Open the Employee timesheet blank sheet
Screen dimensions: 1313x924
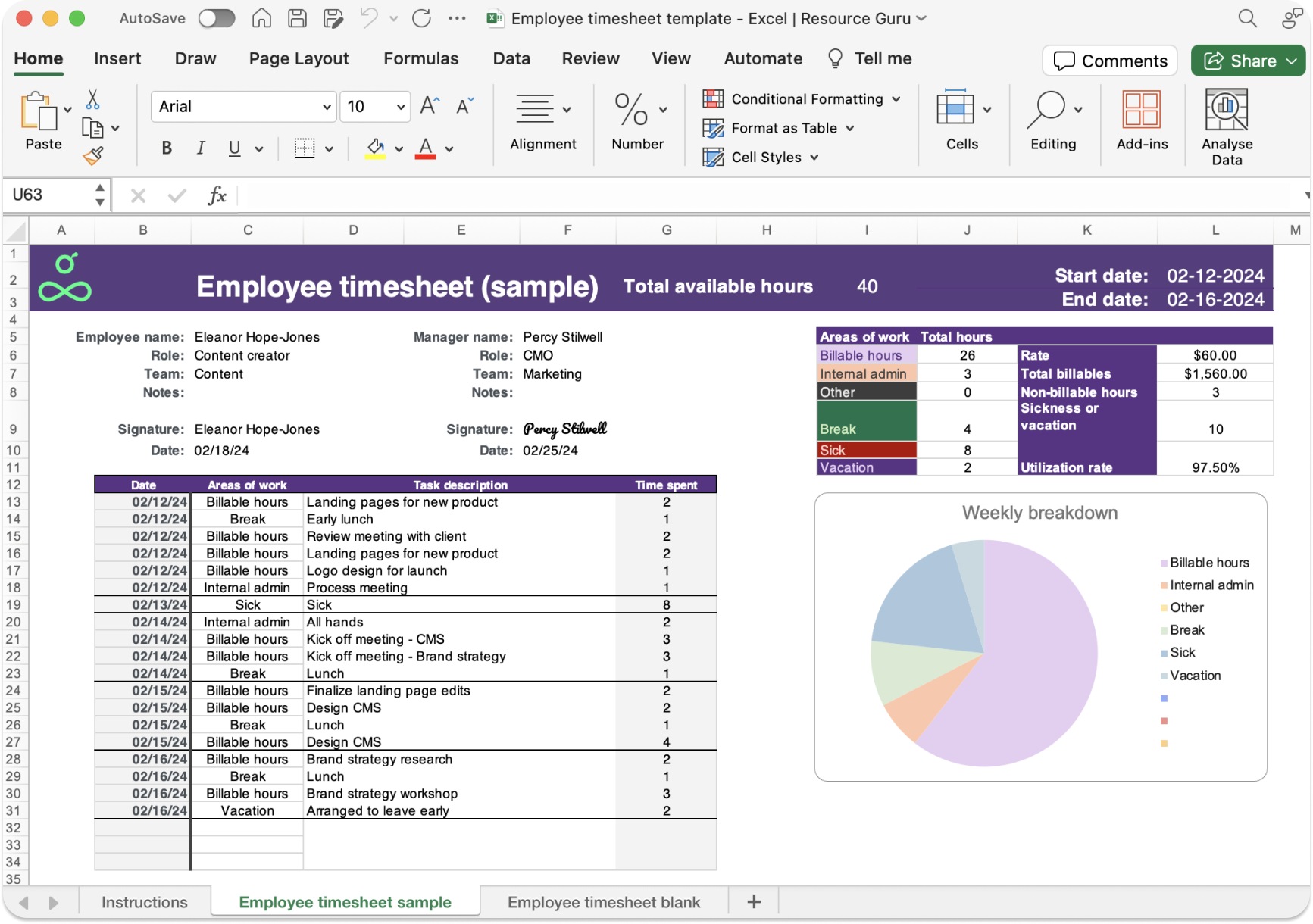(604, 901)
